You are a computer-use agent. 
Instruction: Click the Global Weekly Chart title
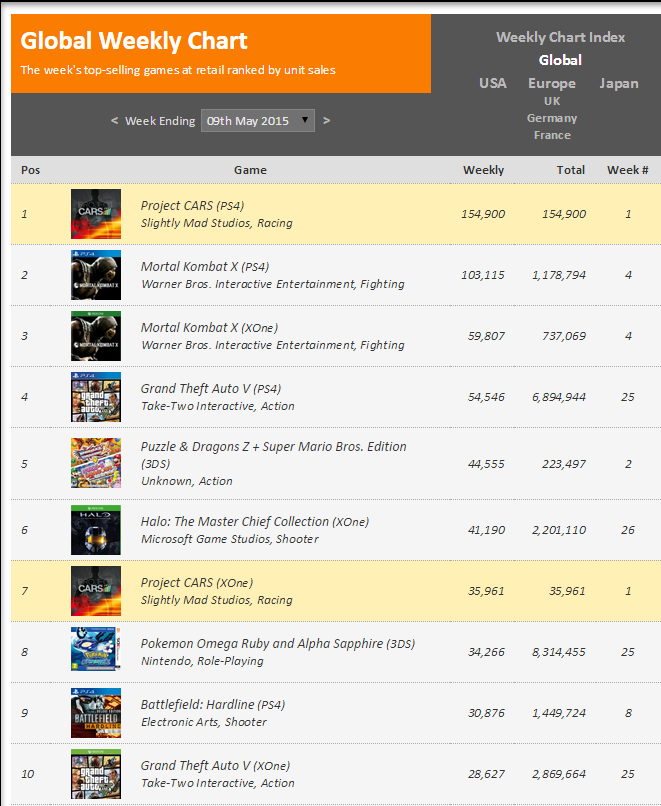(134, 41)
